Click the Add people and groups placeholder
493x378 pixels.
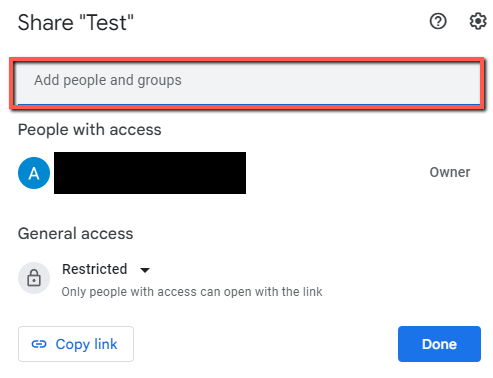108,81
